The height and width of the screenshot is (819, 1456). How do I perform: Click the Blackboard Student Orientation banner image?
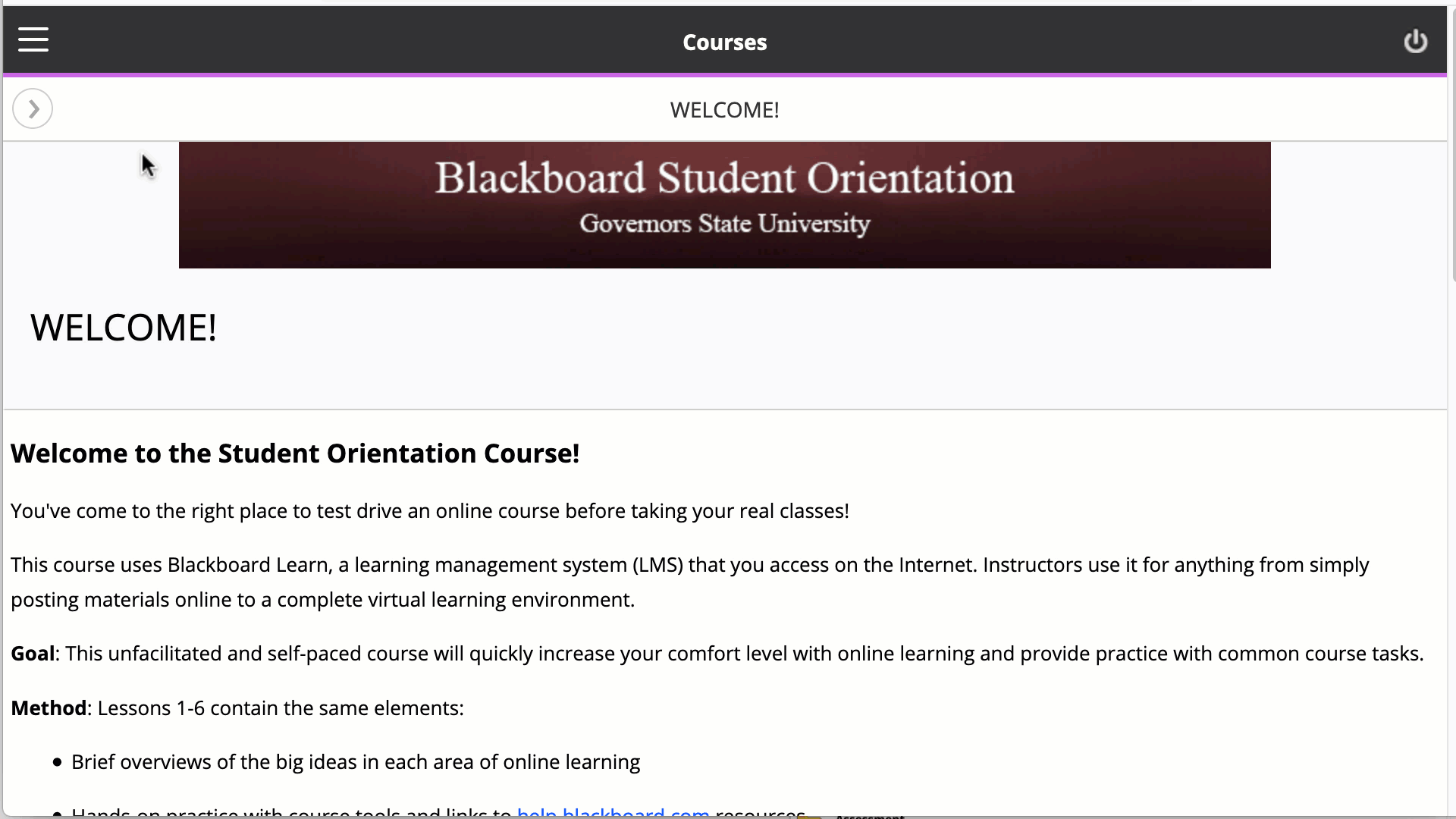(724, 205)
